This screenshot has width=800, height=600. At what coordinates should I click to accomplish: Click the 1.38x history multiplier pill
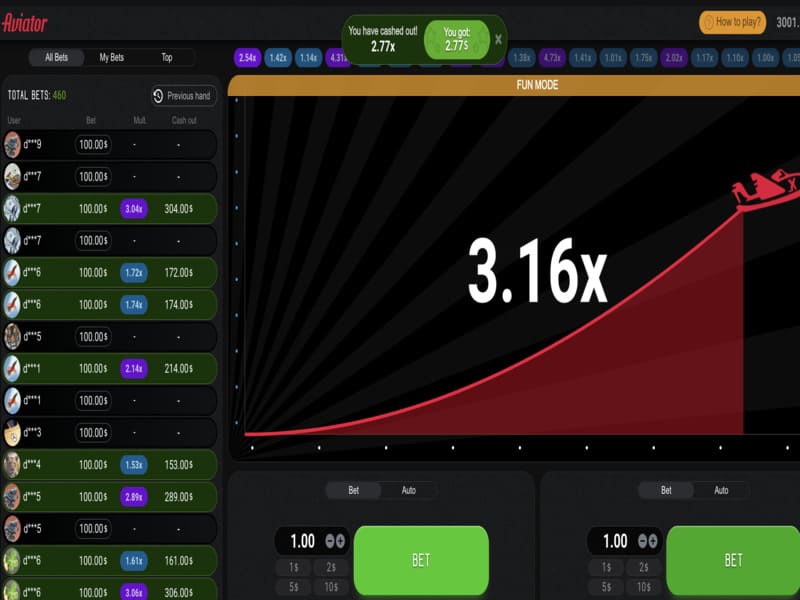point(521,58)
